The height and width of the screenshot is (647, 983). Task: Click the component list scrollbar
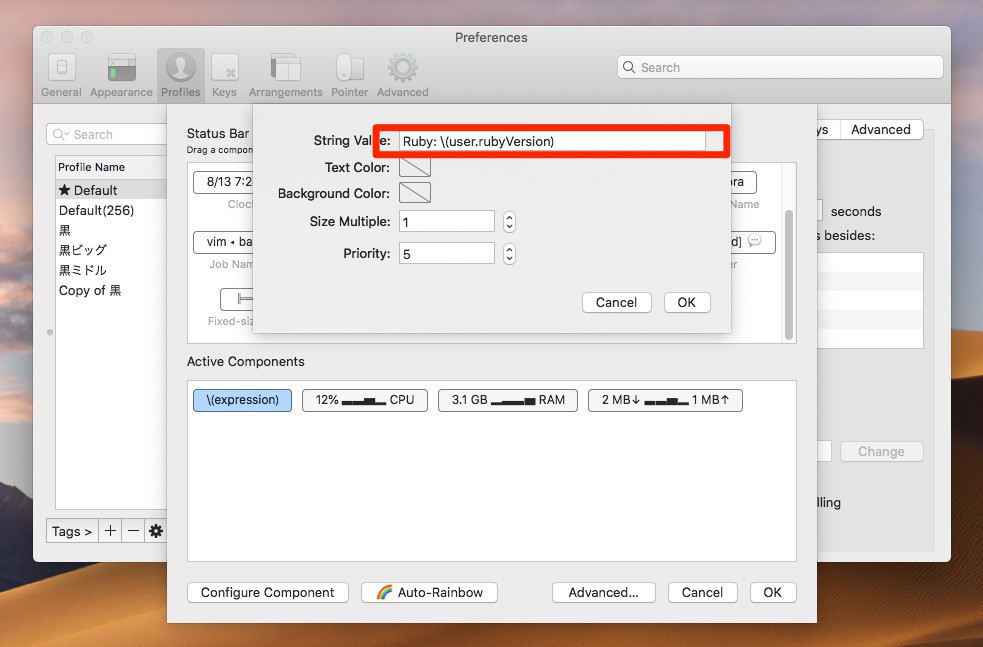point(789,275)
